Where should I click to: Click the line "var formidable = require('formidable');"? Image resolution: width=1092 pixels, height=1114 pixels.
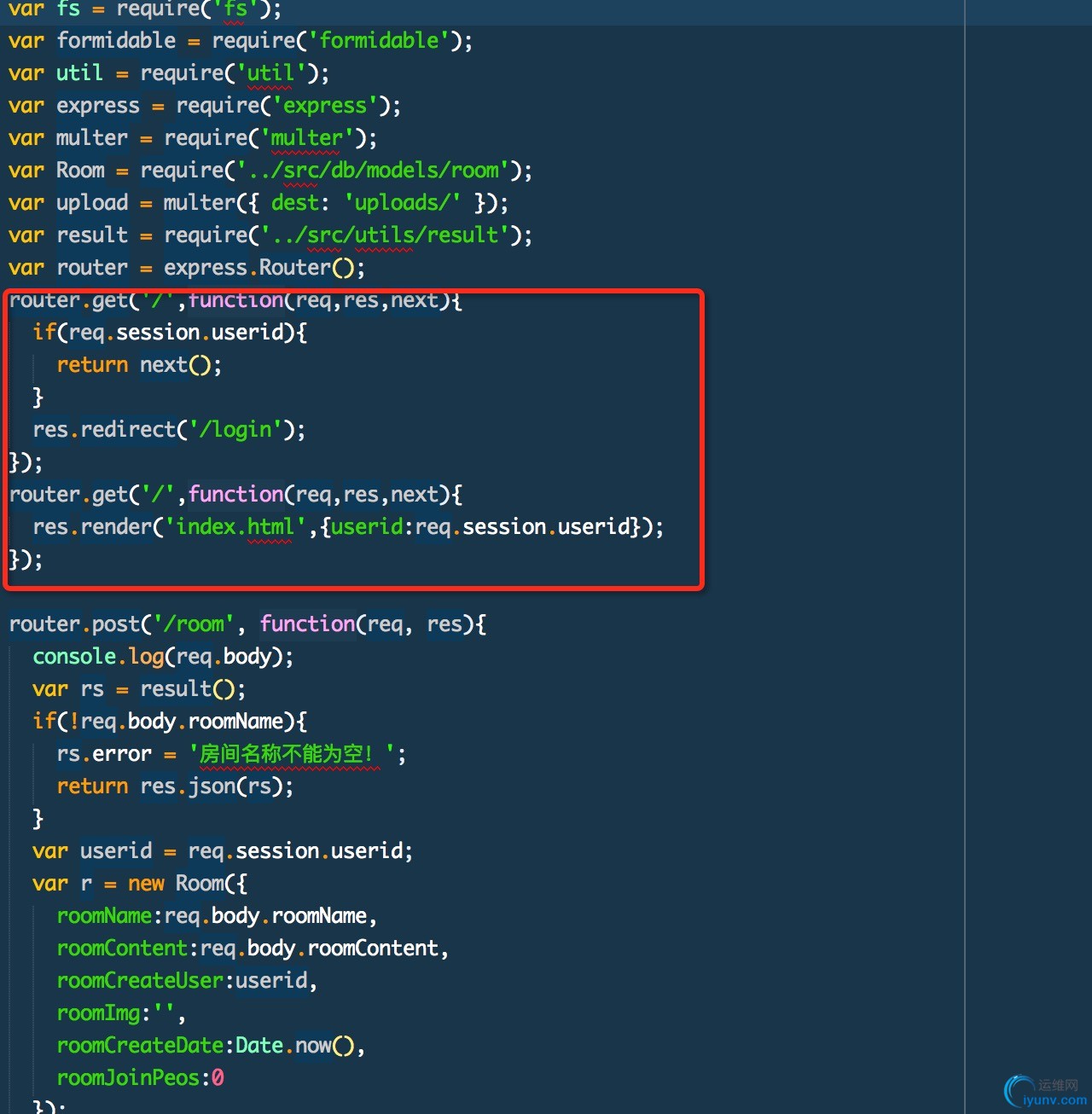(x=240, y=41)
